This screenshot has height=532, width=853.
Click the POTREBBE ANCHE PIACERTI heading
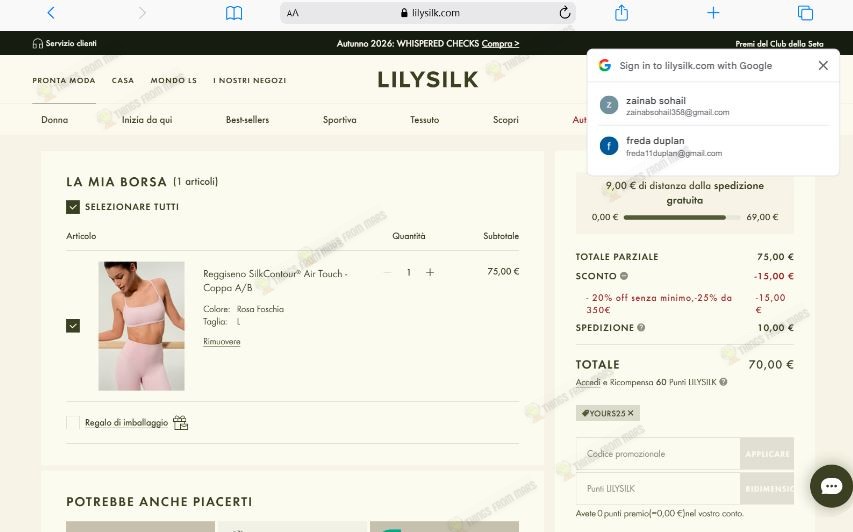click(x=159, y=502)
